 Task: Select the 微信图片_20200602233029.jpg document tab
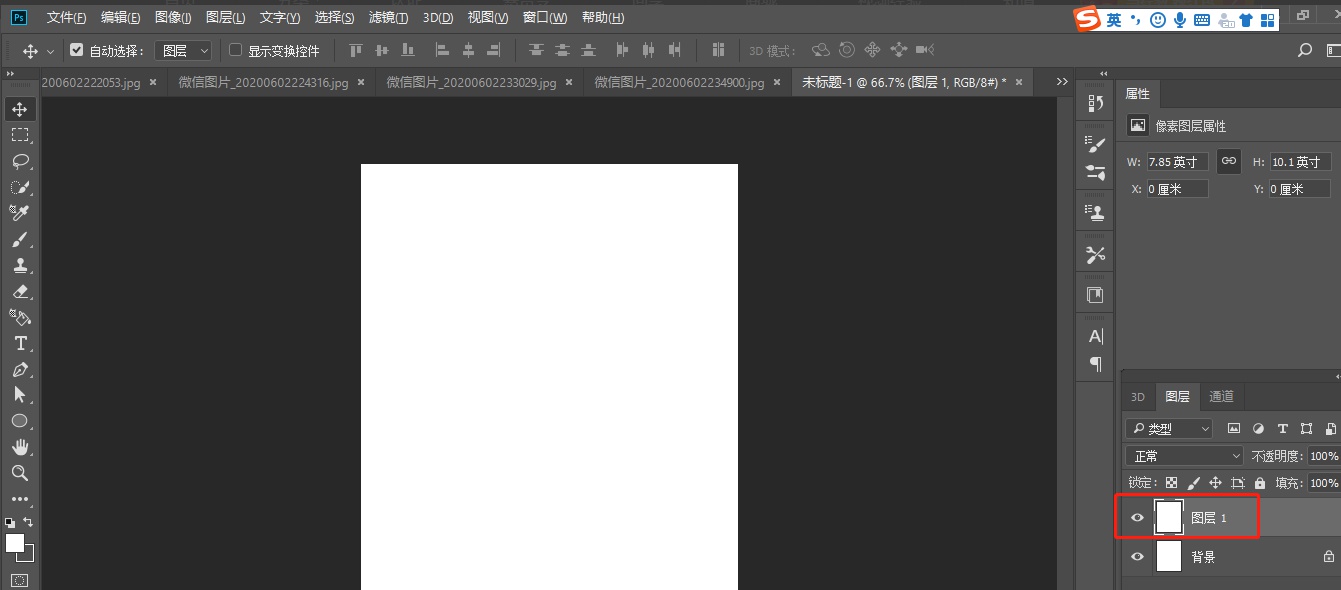(470, 82)
